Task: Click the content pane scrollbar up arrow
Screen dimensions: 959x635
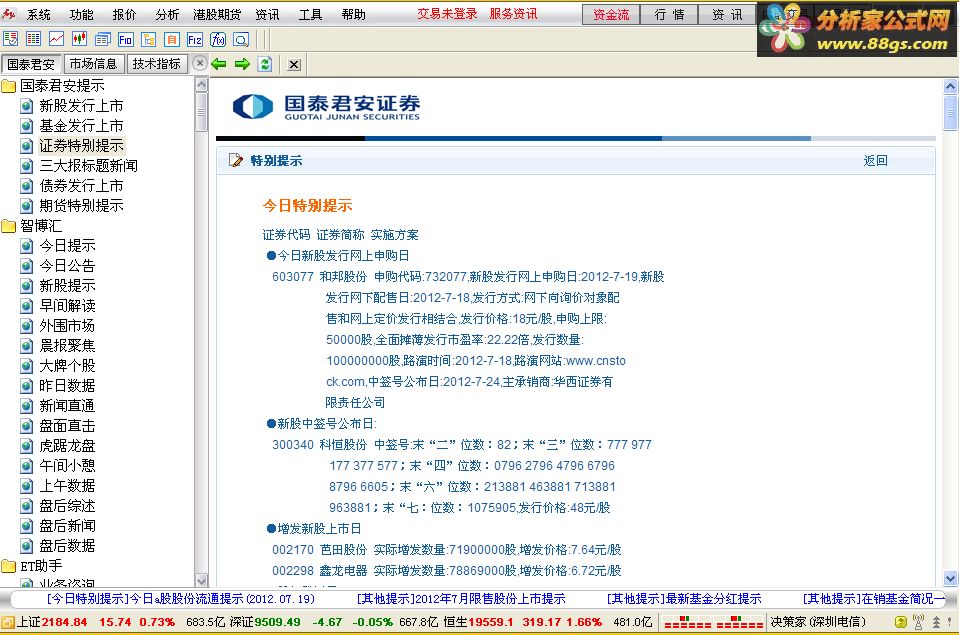Action: coord(950,86)
